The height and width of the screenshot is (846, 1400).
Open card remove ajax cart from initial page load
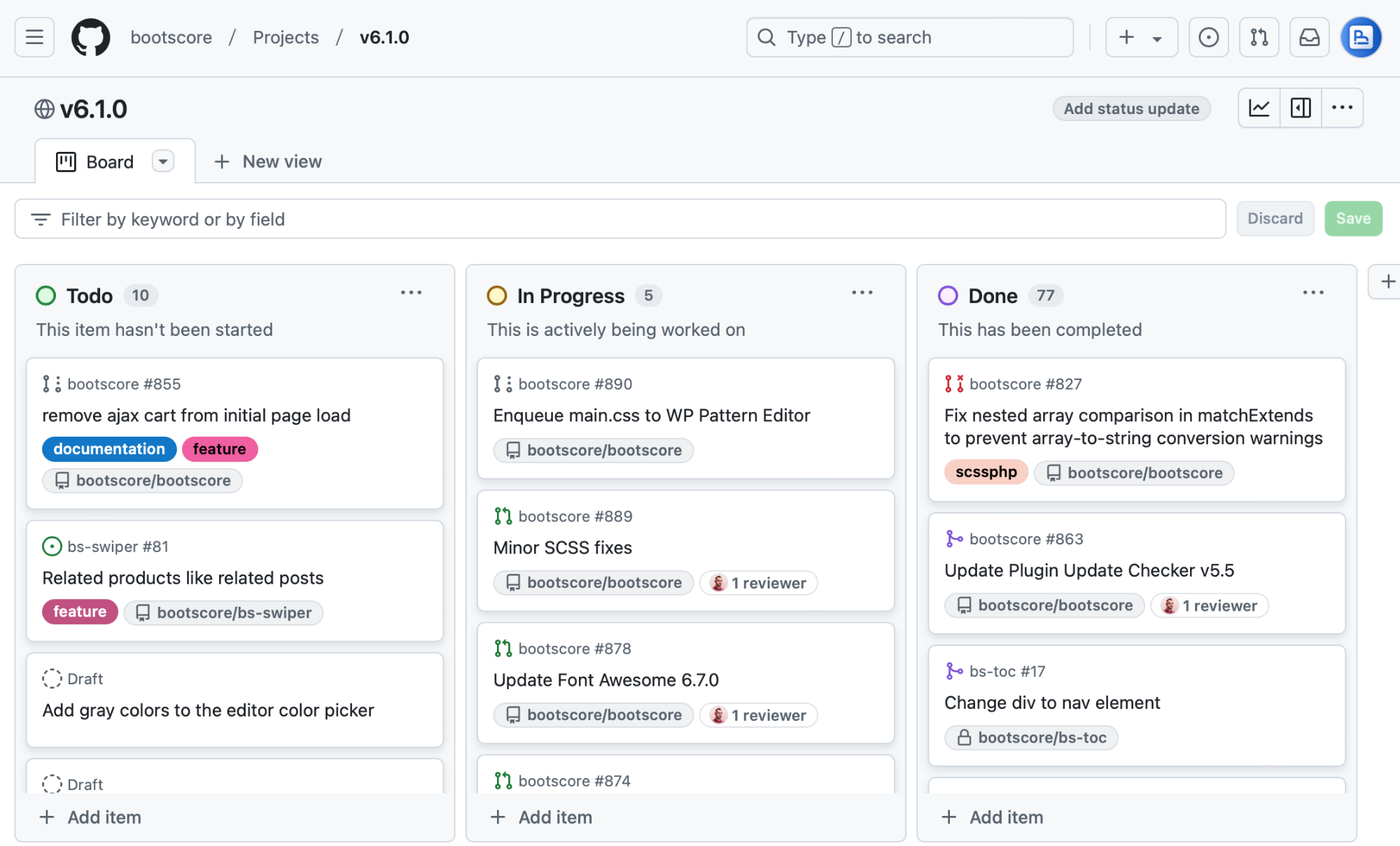point(197,415)
